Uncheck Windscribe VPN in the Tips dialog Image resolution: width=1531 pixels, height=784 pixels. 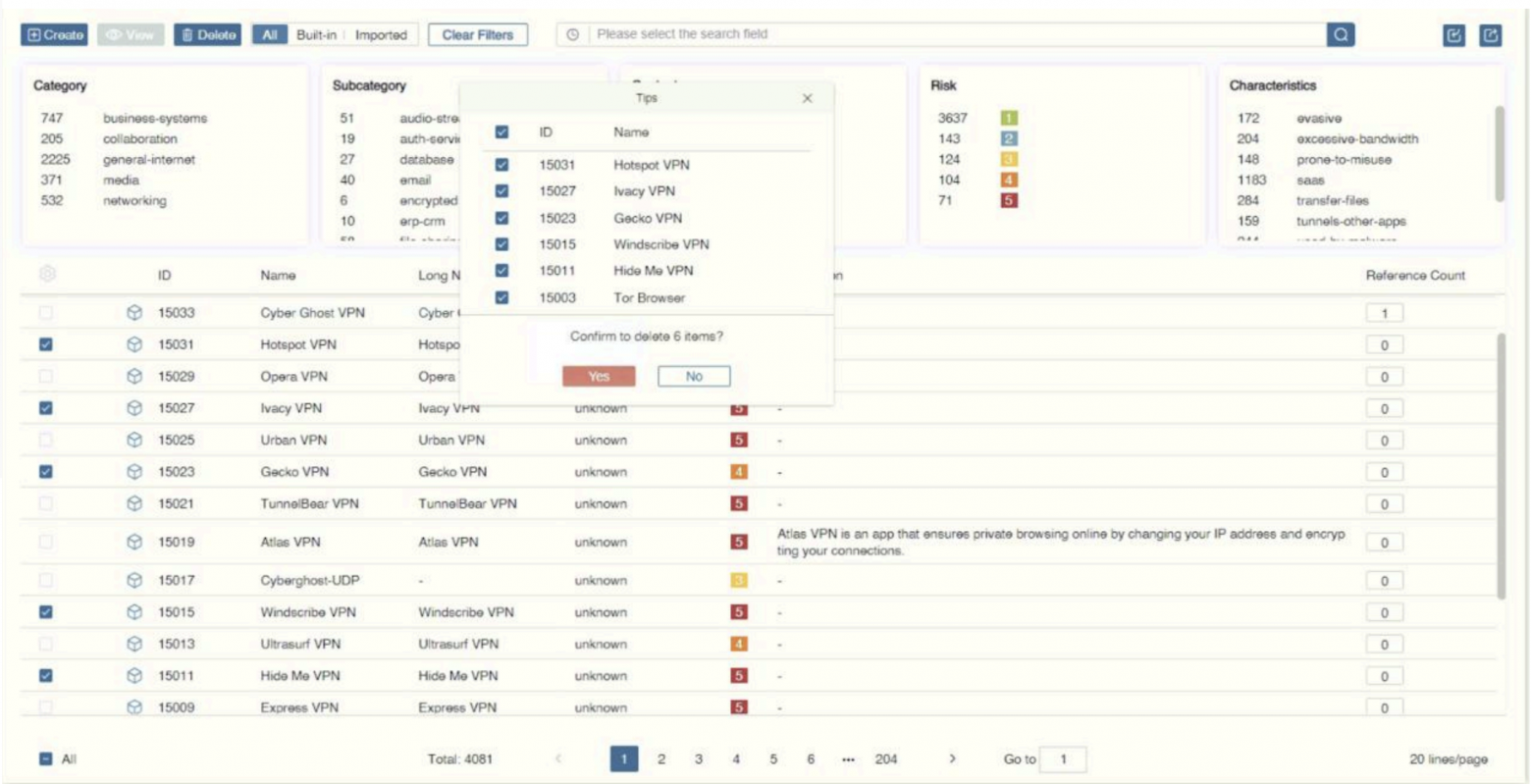[x=502, y=244]
